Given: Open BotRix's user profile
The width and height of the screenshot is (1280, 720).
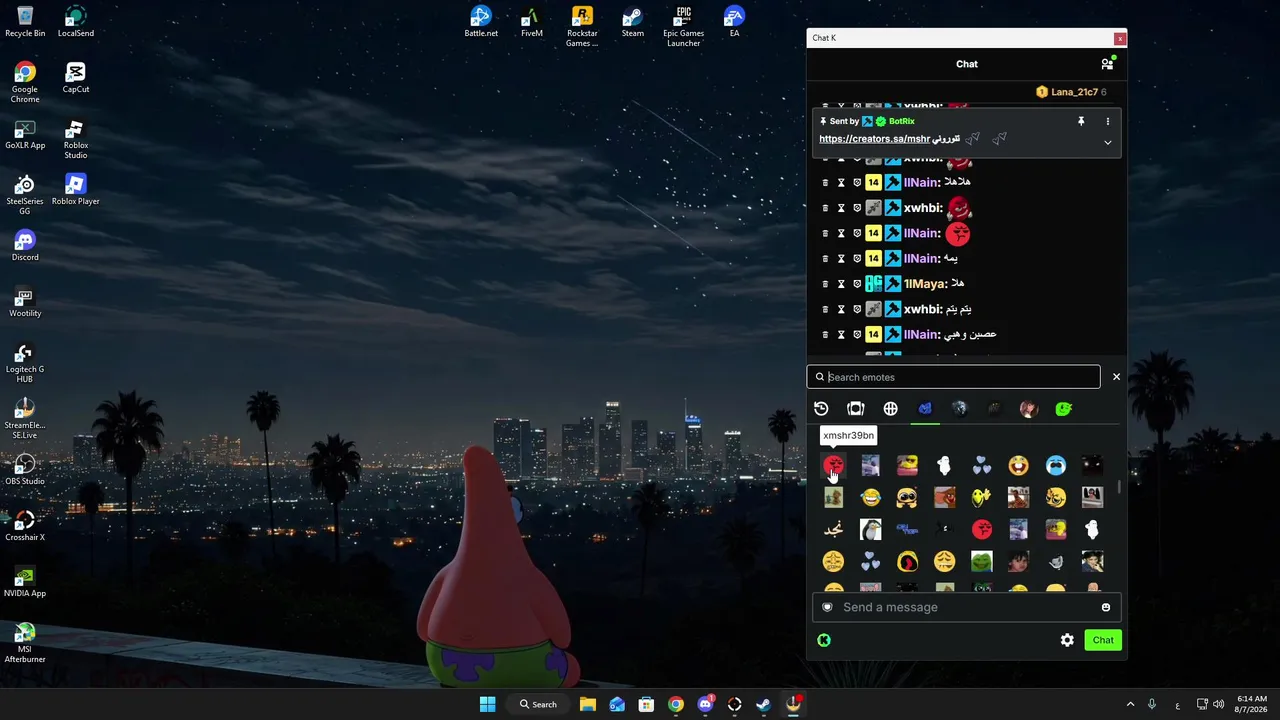Looking at the screenshot, I should (x=901, y=121).
